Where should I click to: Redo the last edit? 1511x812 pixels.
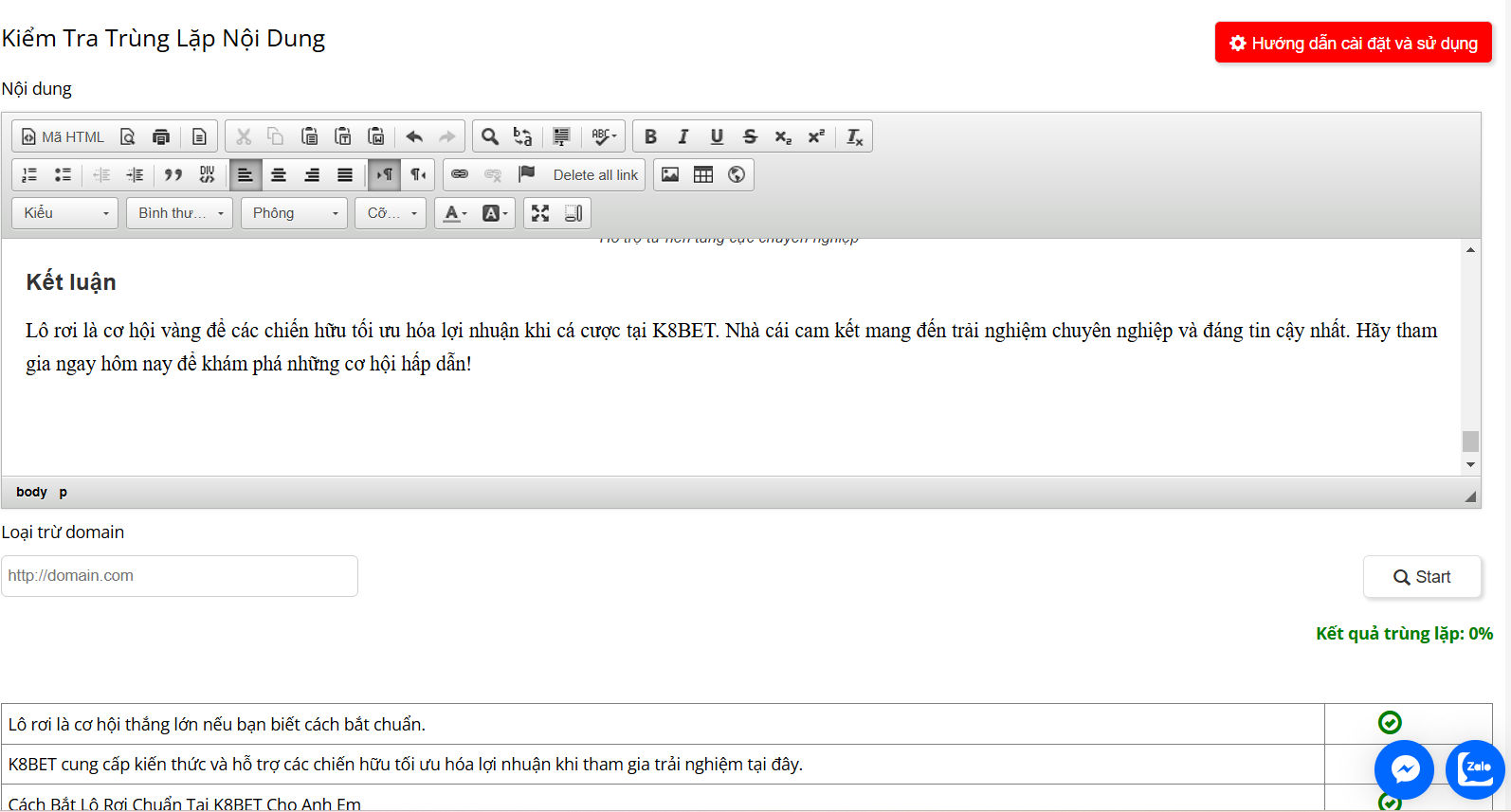pos(447,136)
